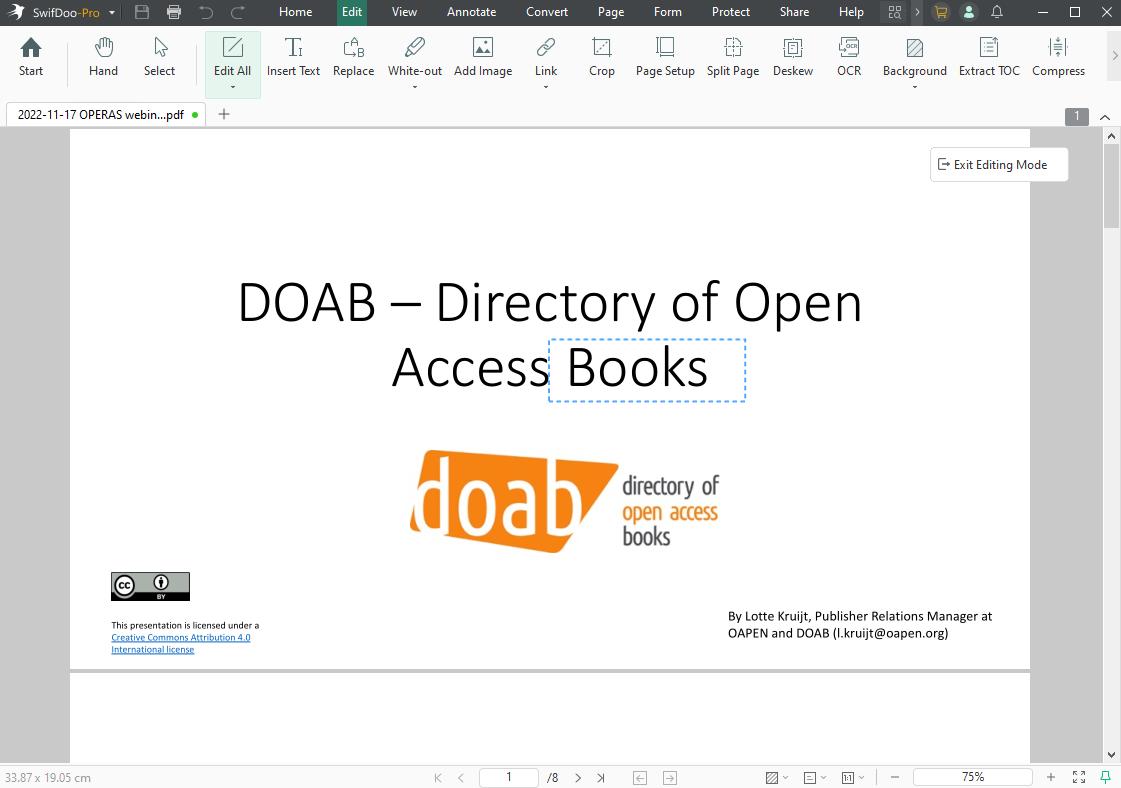Expand the Background dropdown arrow

[914, 87]
